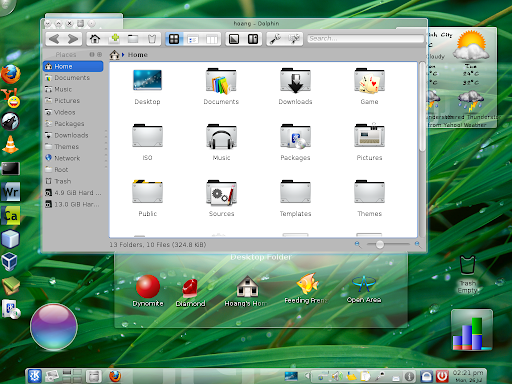
Task: Open the KDE kickoff menu in panel
Action: (x=34, y=376)
